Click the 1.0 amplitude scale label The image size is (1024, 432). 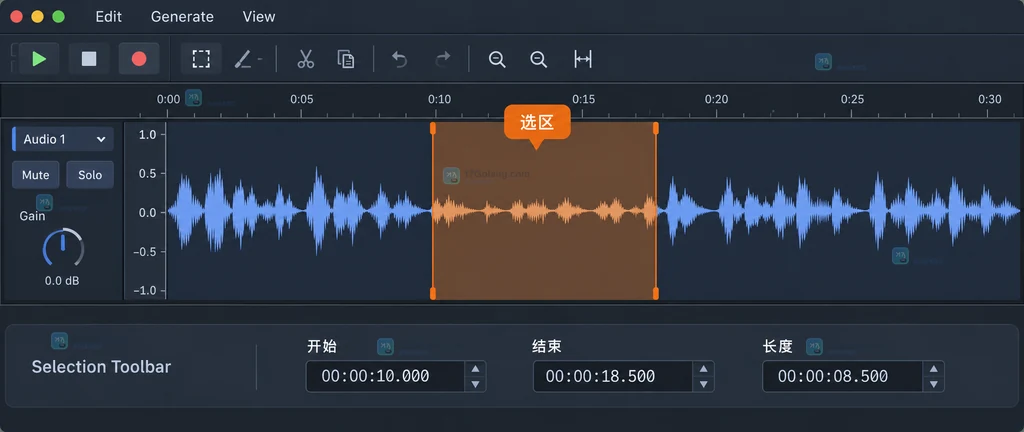coord(148,135)
